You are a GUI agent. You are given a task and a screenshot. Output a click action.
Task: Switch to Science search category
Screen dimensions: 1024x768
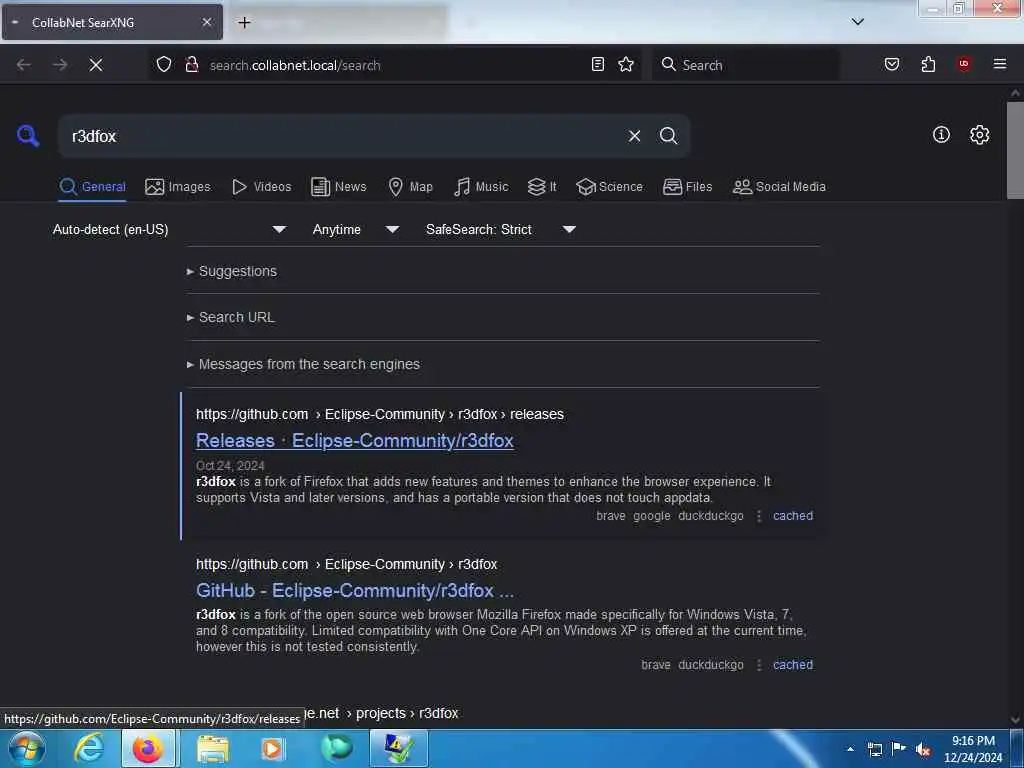click(x=609, y=187)
